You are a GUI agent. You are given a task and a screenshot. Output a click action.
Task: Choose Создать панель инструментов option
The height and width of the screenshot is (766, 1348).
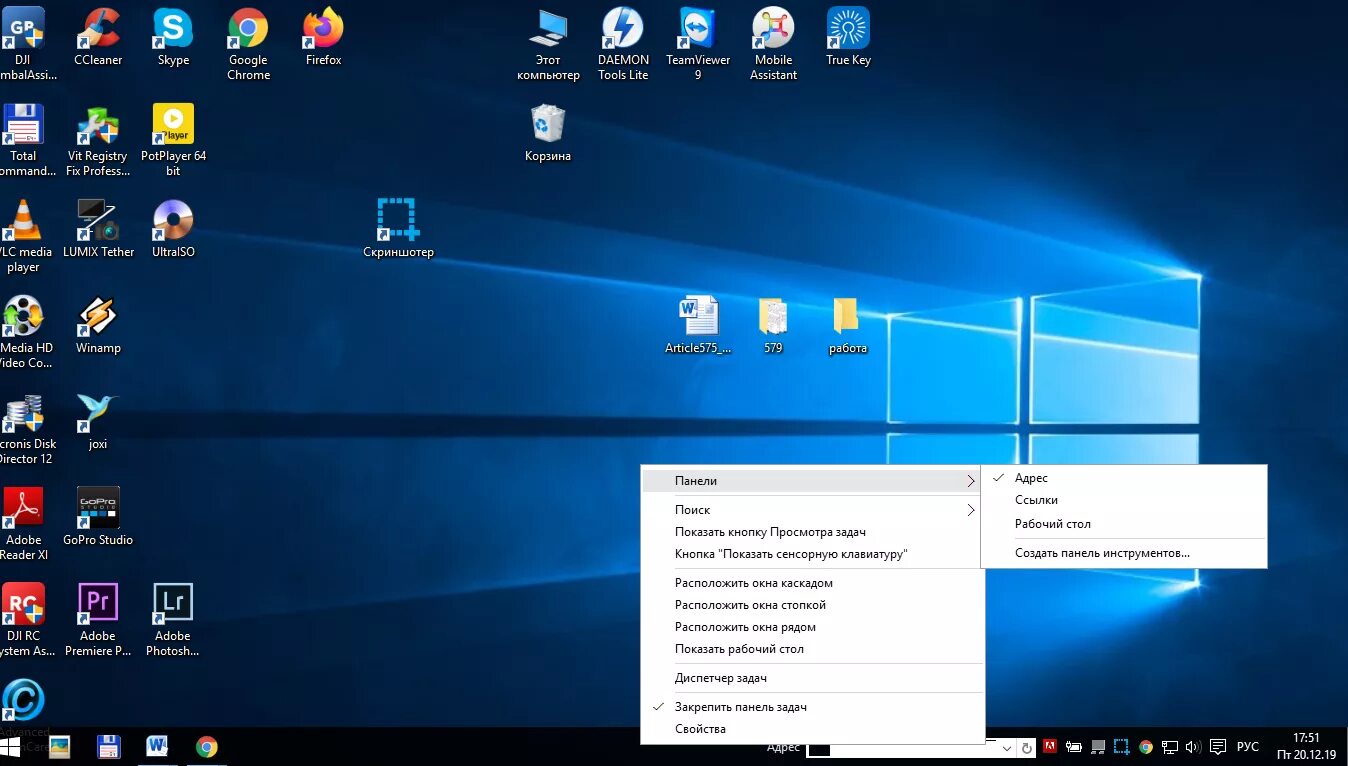(1124, 553)
